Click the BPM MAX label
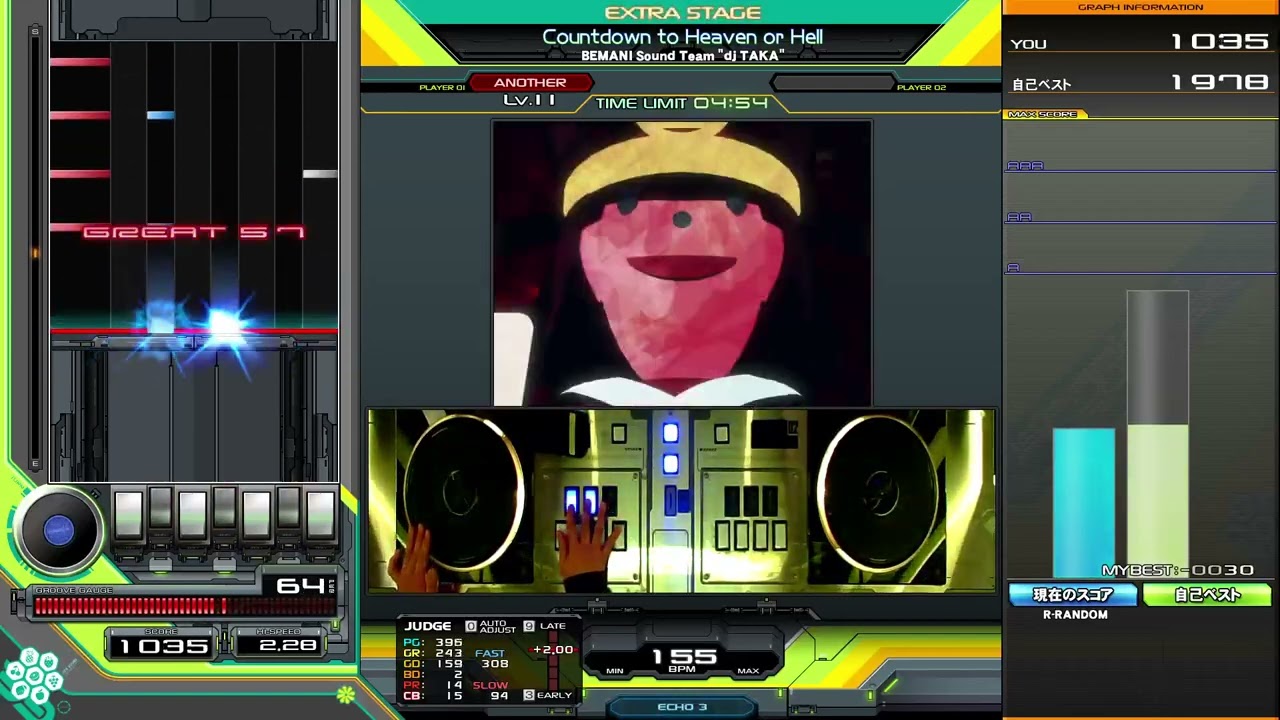The width and height of the screenshot is (1280, 720). [x=748, y=671]
